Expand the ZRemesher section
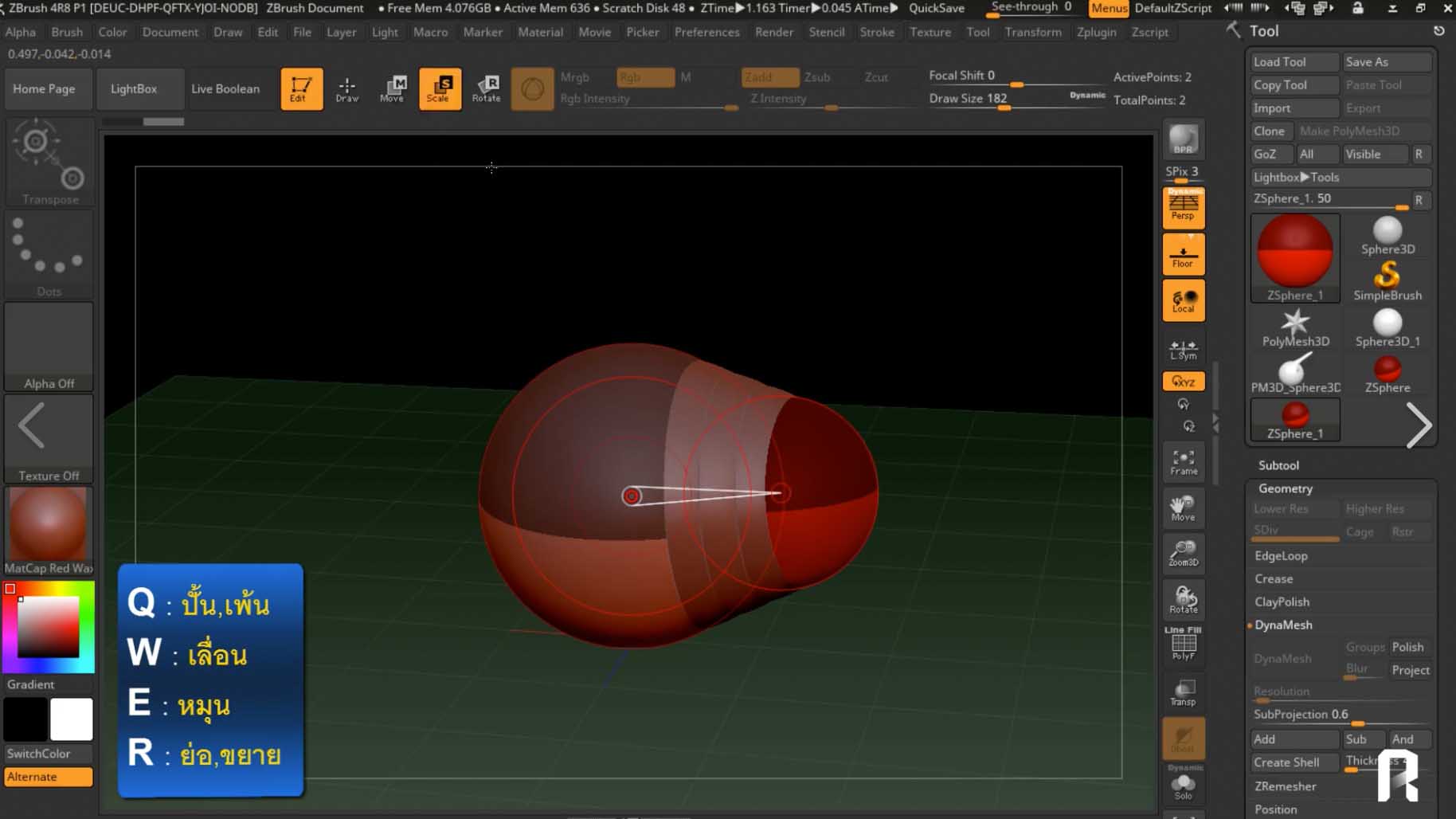 coord(1285,786)
